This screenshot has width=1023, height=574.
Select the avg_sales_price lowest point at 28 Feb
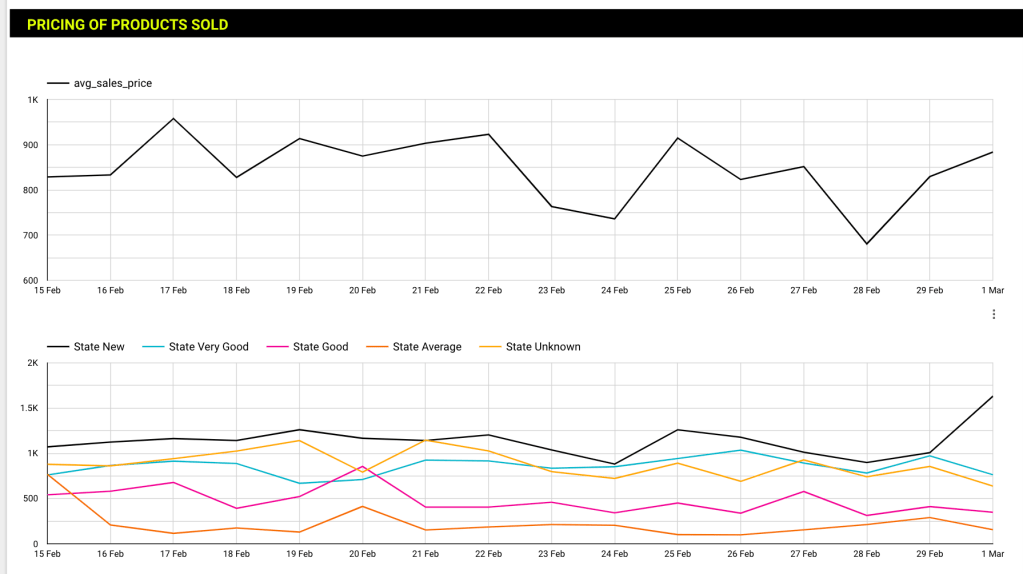(x=867, y=244)
